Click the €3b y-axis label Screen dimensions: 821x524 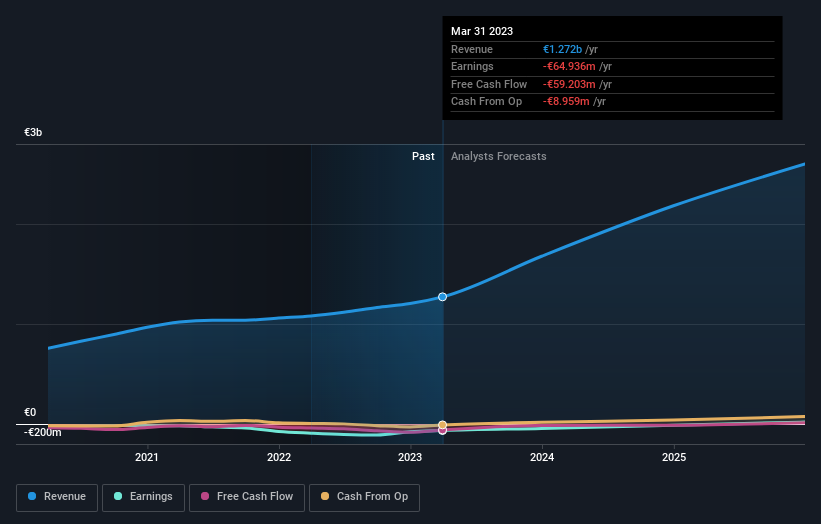[33, 132]
